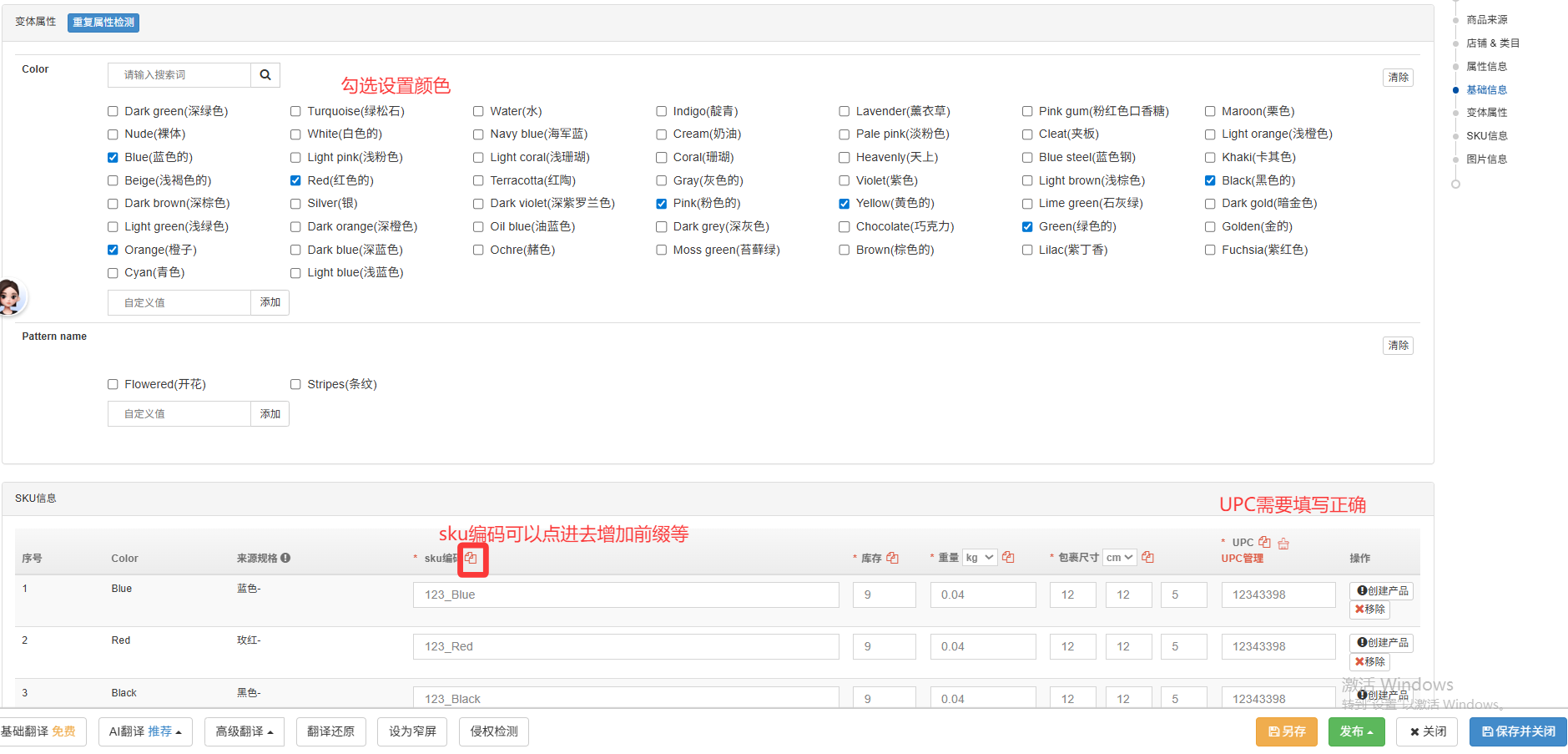This screenshot has width=1568, height=754.
Task: Click the 保存并关闭 button
Action: pyautogui.click(x=1518, y=731)
